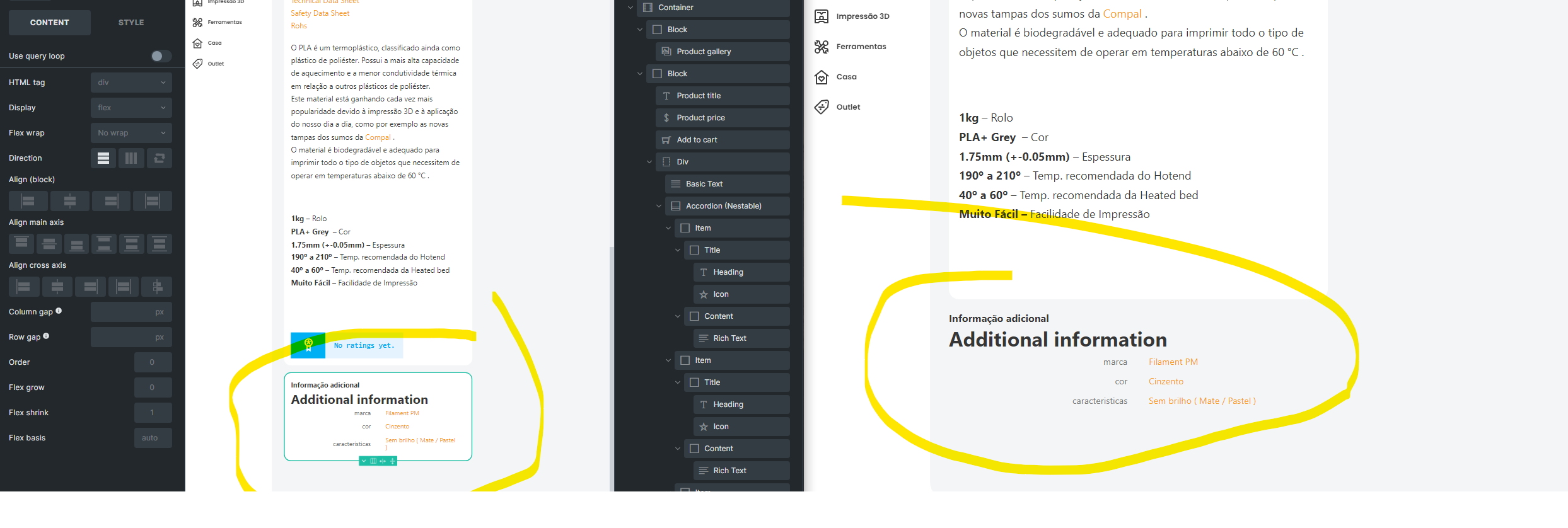Click Cinzento link in large preview

(1166, 382)
